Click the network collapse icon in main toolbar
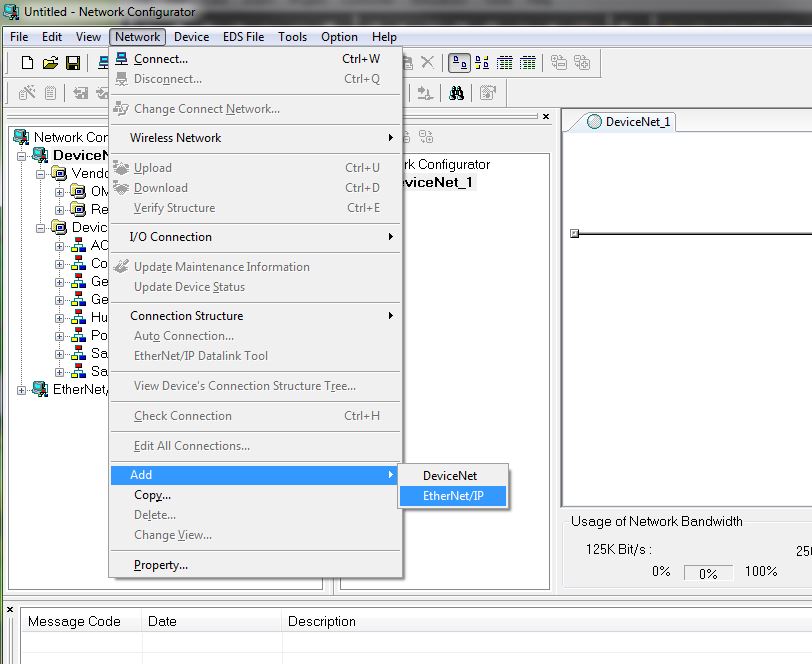 coord(559,62)
